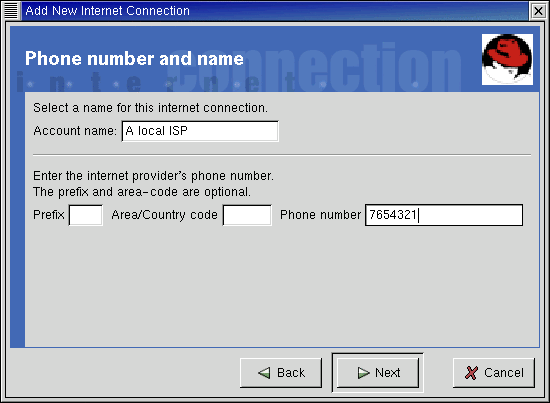This screenshot has height=403, width=550.
Task: Click the 'Phone number' label text
Action: coord(320,215)
